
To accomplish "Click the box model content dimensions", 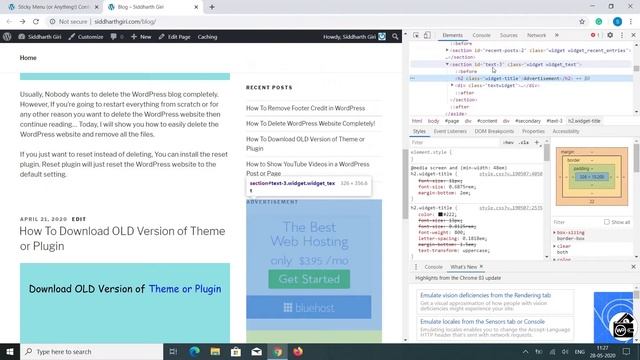I will click(x=591, y=177).
